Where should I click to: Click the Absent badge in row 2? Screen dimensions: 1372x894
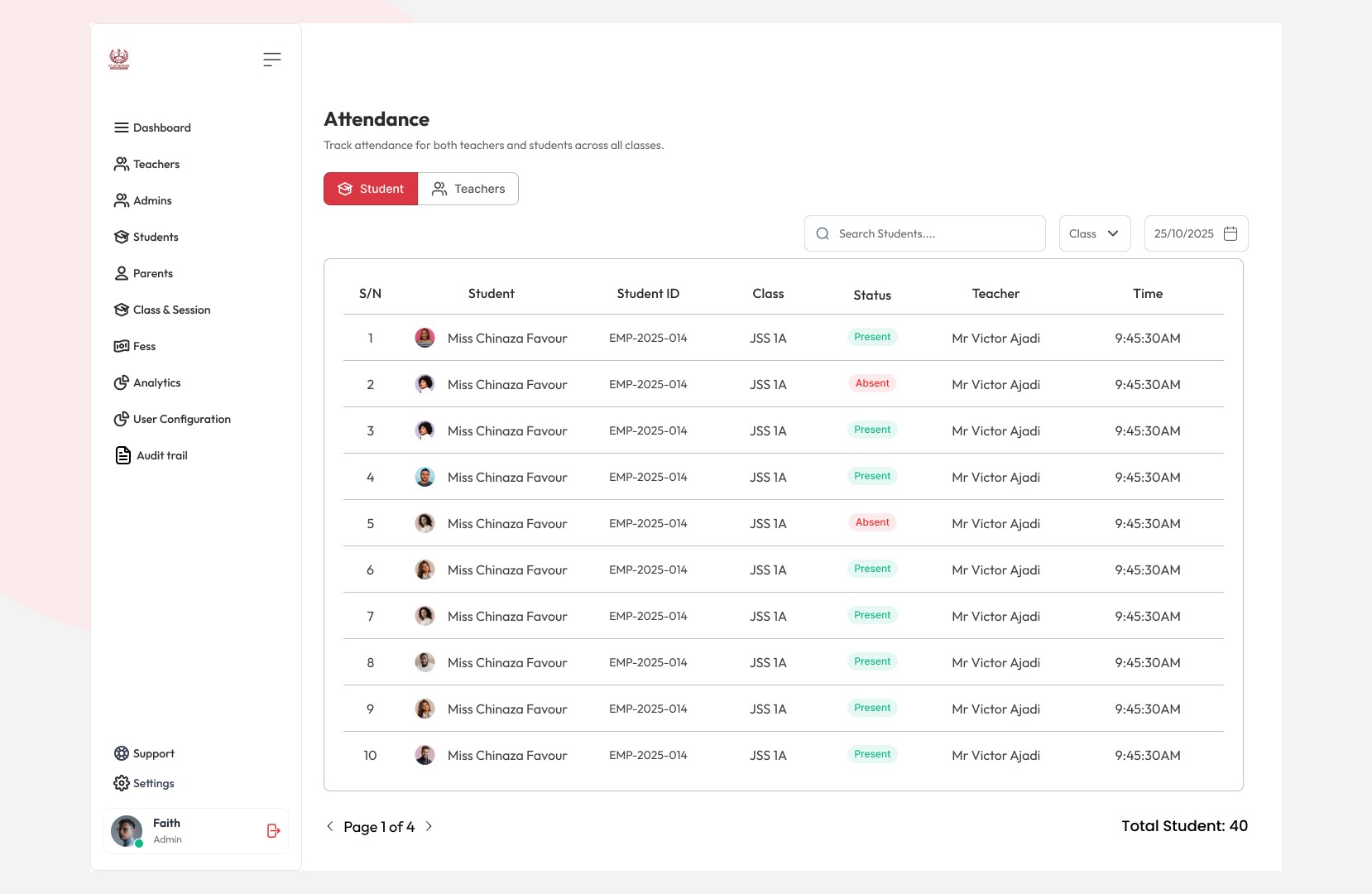872,383
